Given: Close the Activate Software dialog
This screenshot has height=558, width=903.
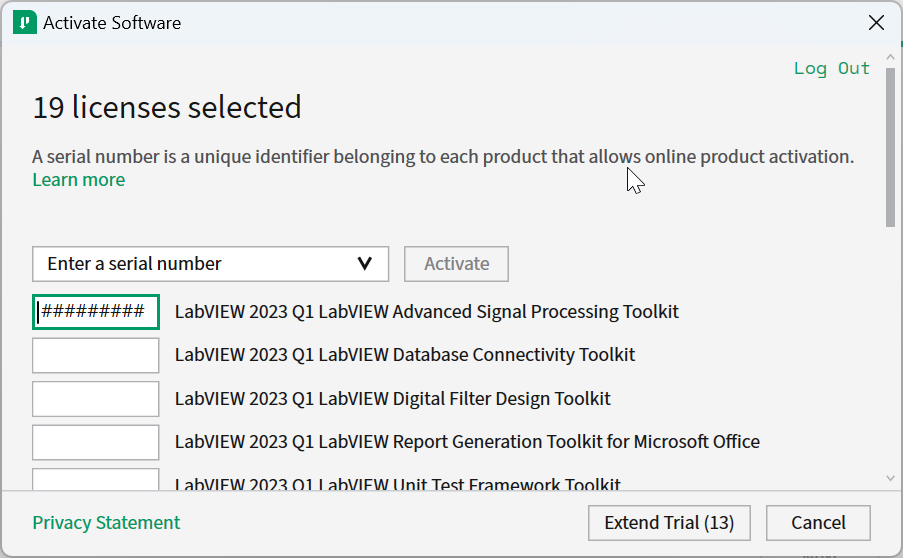Looking at the screenshot, I should click(876, 23).
